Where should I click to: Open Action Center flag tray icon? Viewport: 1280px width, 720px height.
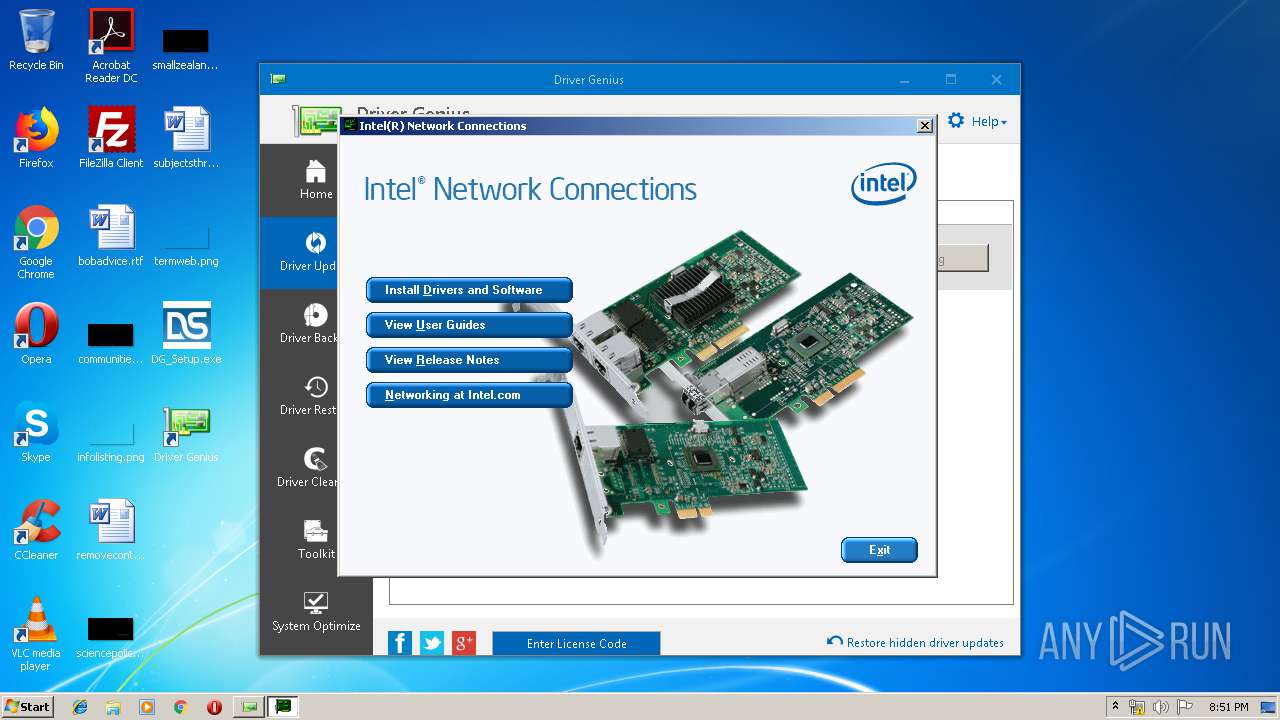1184,707
